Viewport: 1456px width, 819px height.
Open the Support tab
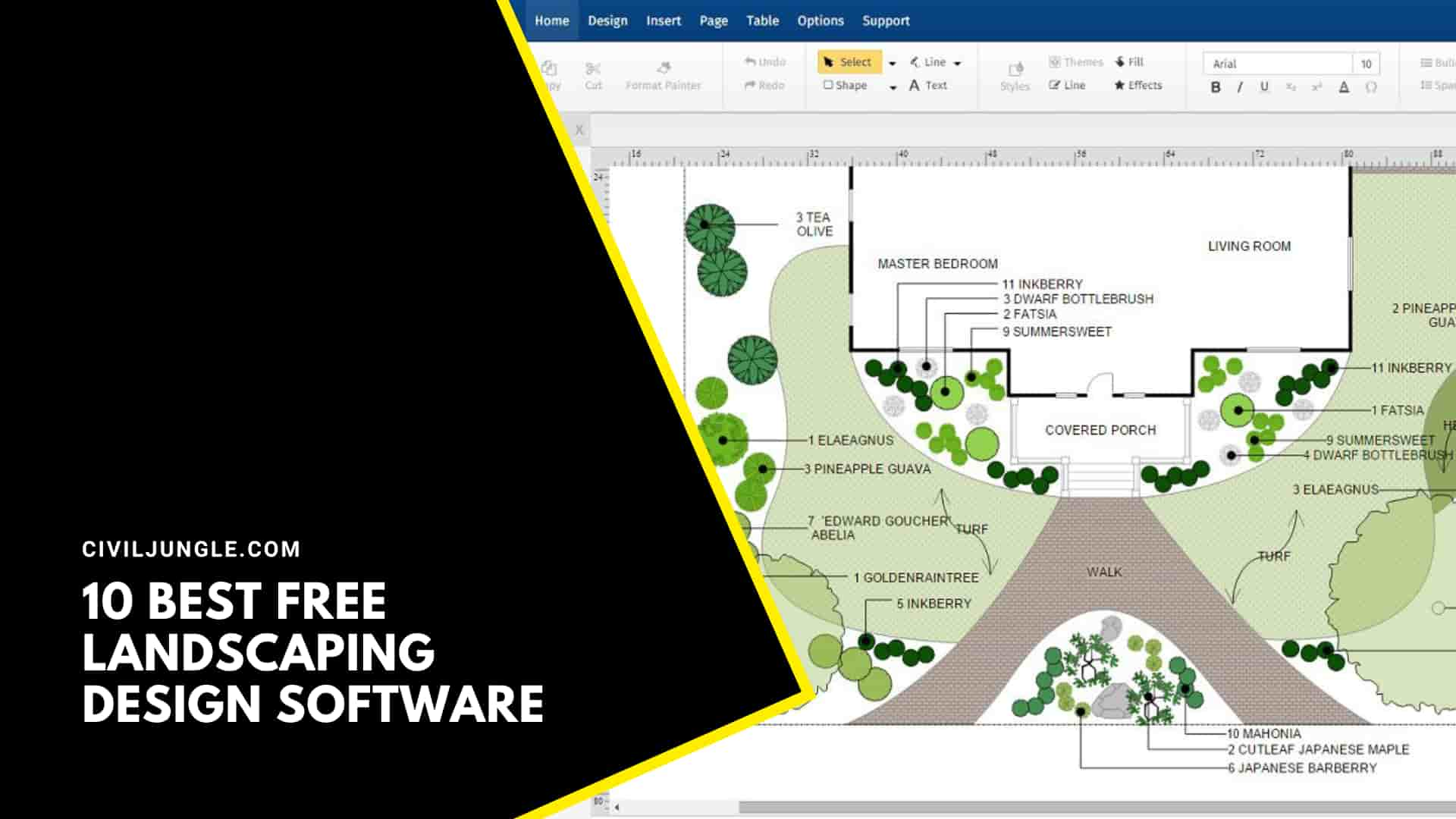(886, 20)
